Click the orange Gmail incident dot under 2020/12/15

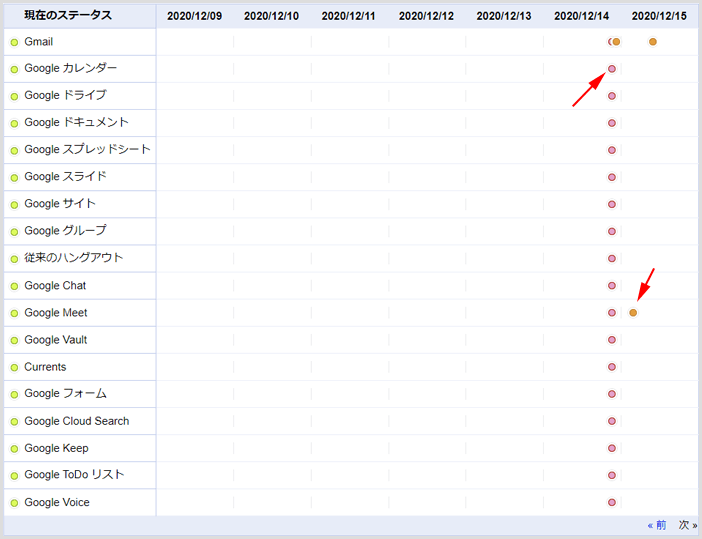653,42
